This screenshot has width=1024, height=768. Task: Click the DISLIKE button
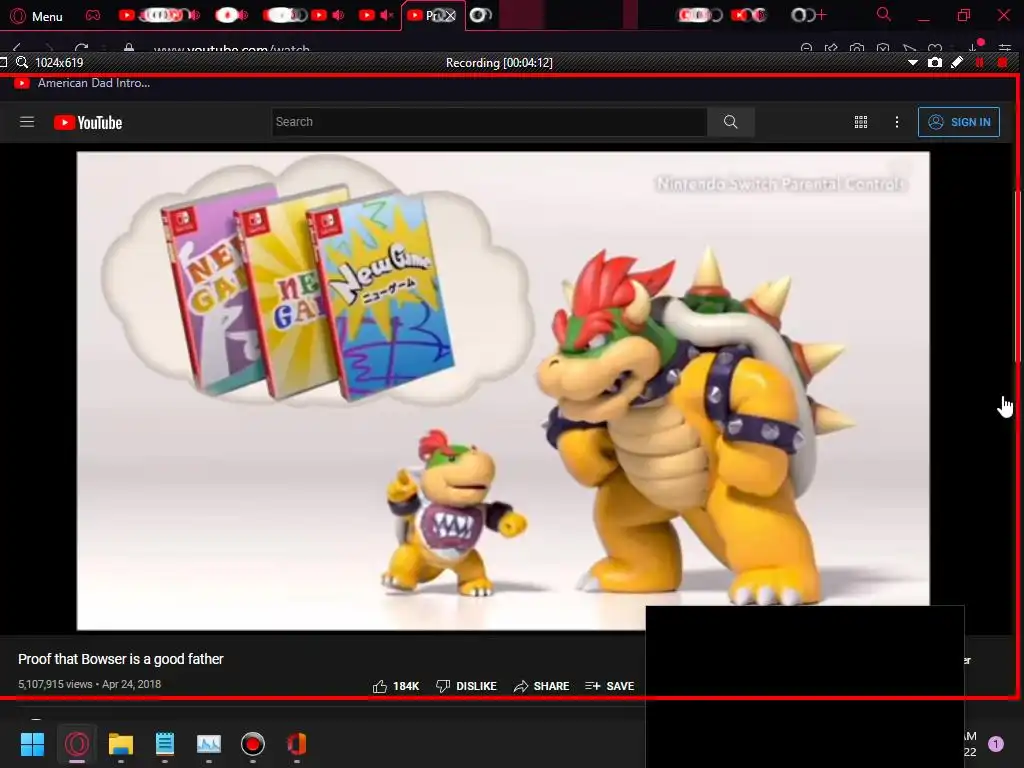tap(466, 686)
